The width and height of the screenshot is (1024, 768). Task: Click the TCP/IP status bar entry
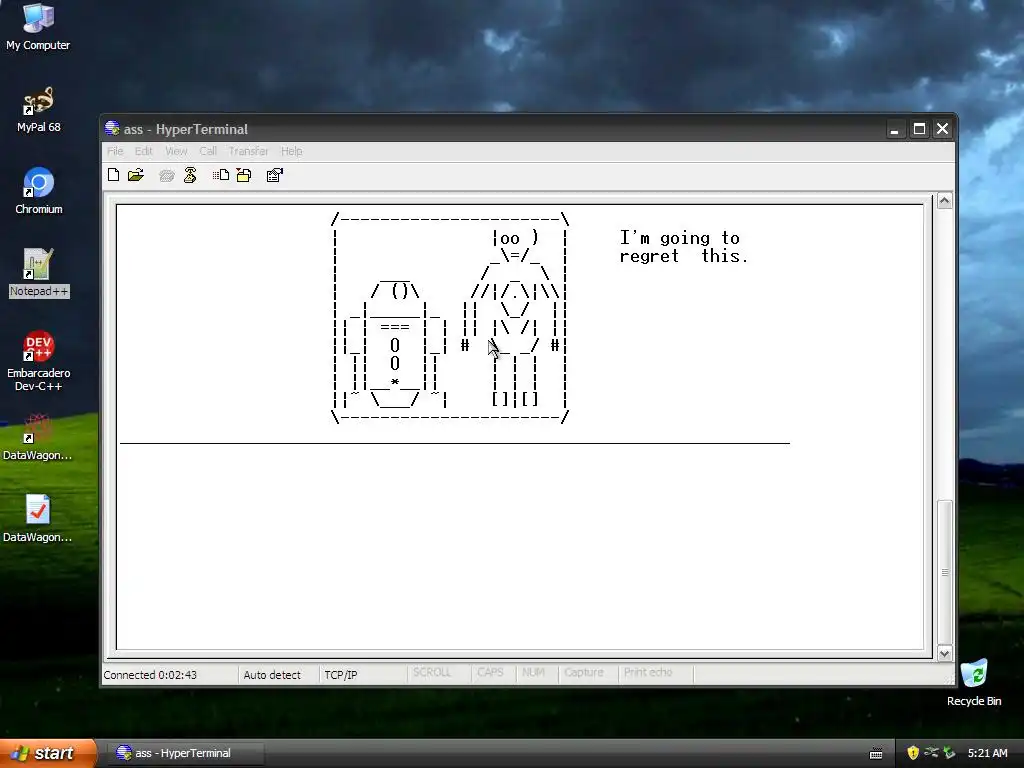click(x=361, y=675)
